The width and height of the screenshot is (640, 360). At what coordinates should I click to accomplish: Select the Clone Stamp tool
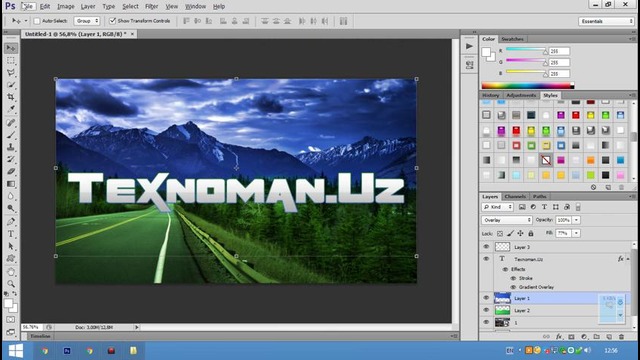11,147
